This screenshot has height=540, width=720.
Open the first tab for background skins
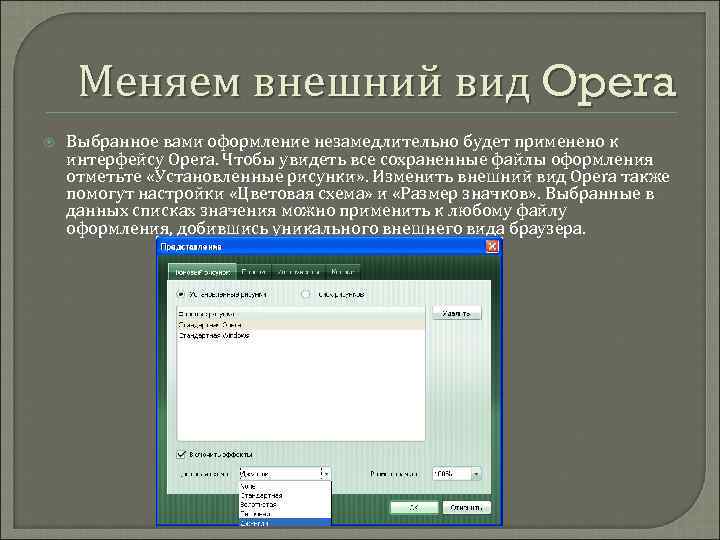point(202,272)
